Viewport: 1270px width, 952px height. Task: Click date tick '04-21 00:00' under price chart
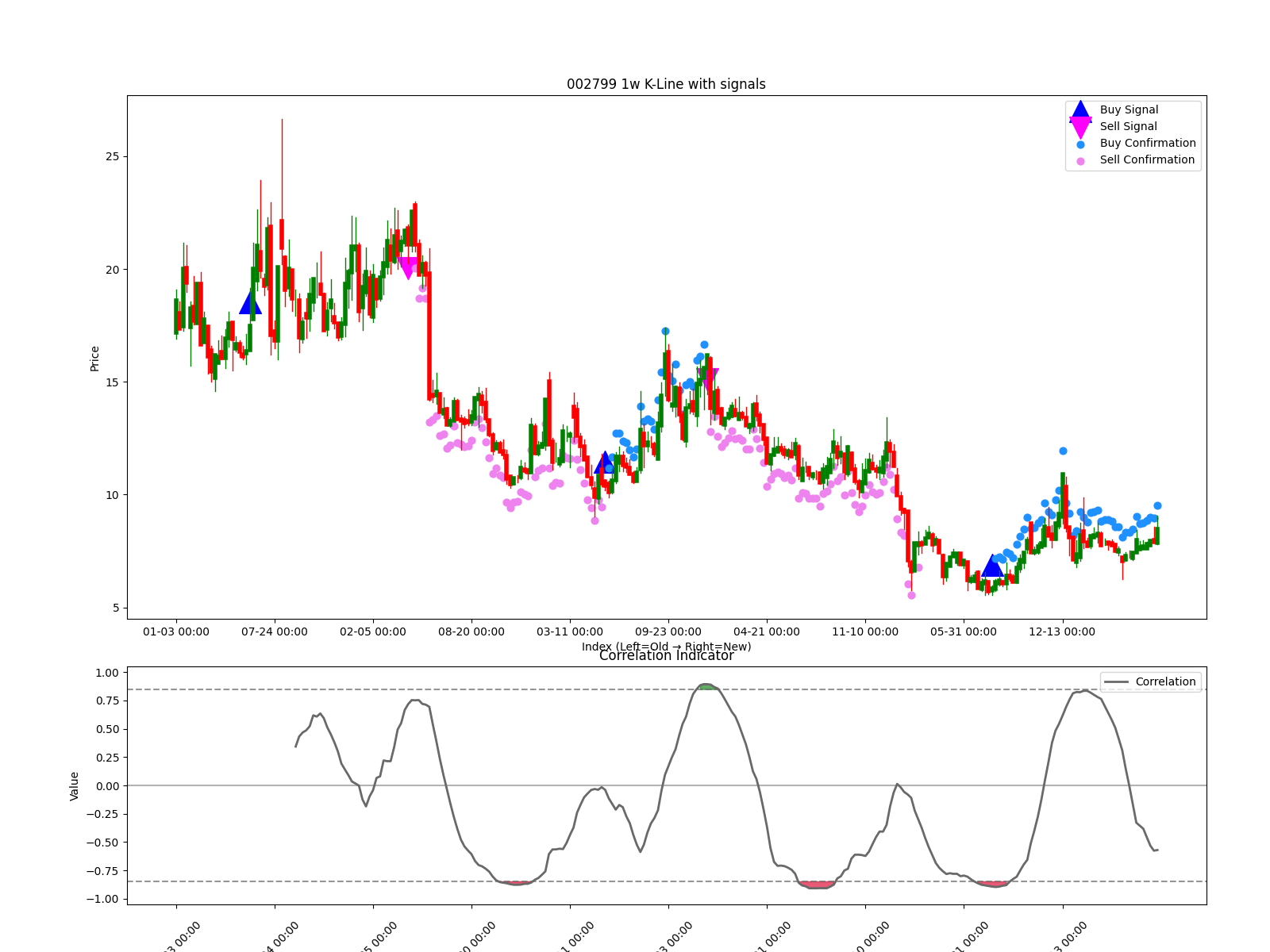pos(767,631)
